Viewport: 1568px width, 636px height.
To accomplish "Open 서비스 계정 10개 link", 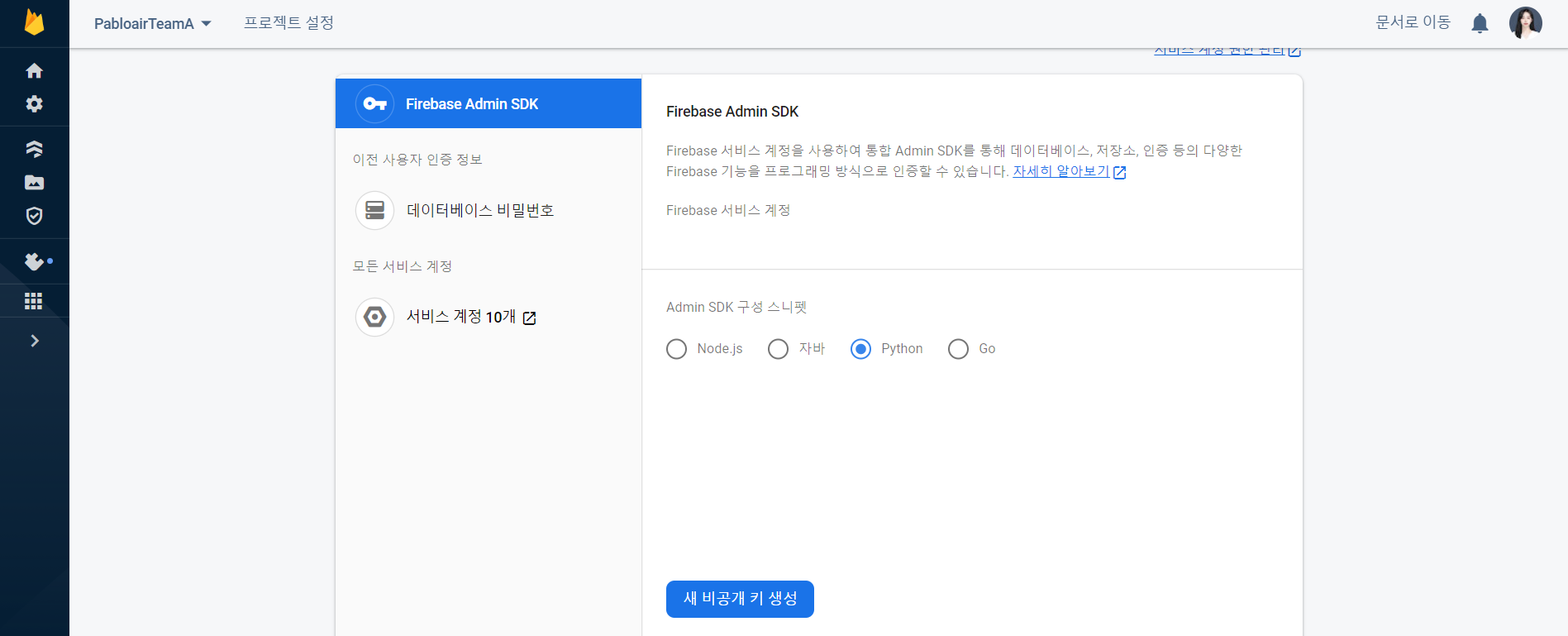I will [471, 317].
